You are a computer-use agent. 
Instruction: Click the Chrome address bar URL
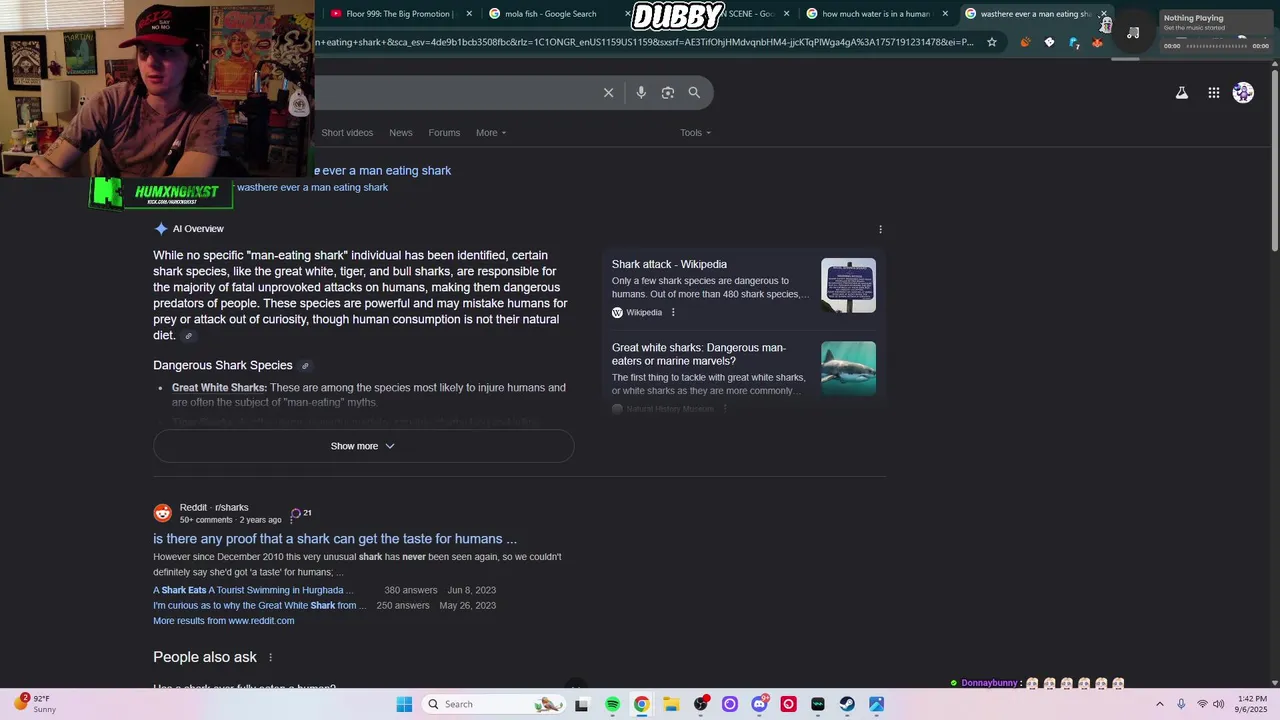(645, 42)
